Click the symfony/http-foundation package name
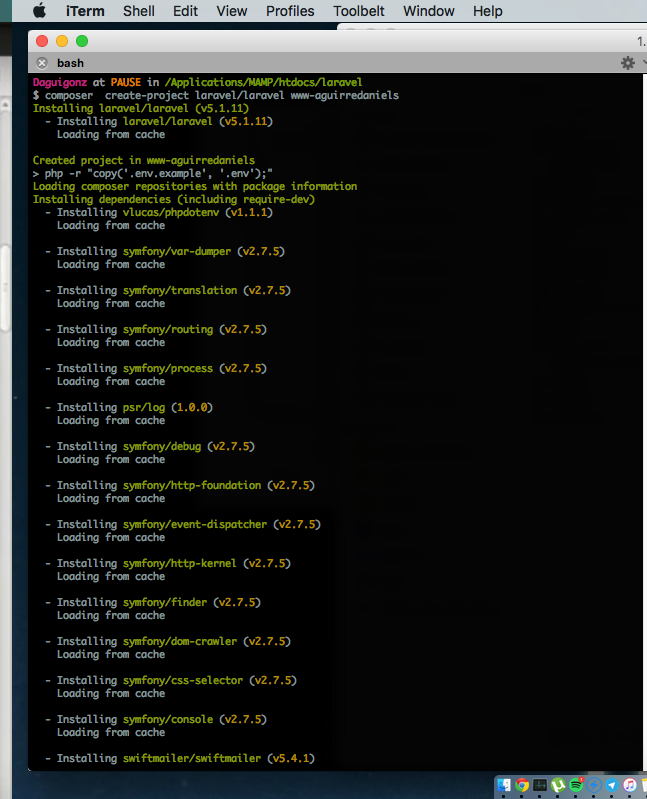This screenshot has height=799, width=647. pos(192,485)
